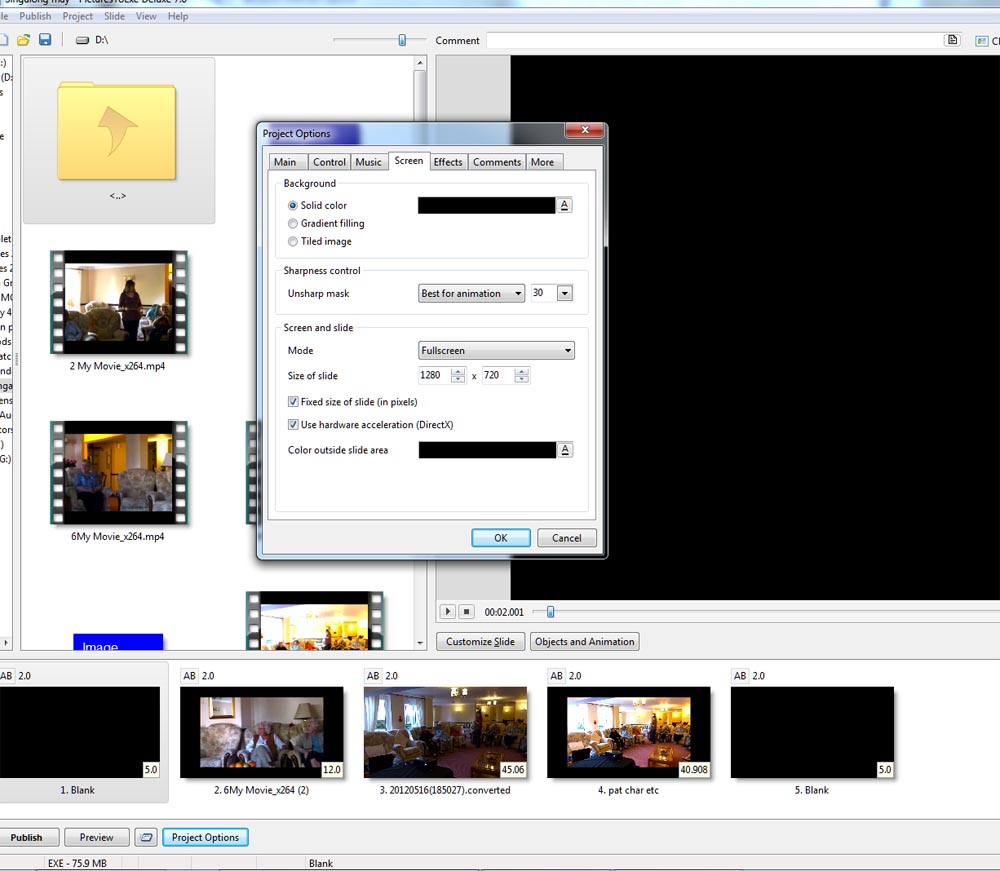Stop playback in the preview panel
1000x871 pixels.
(x=466, y=611)
